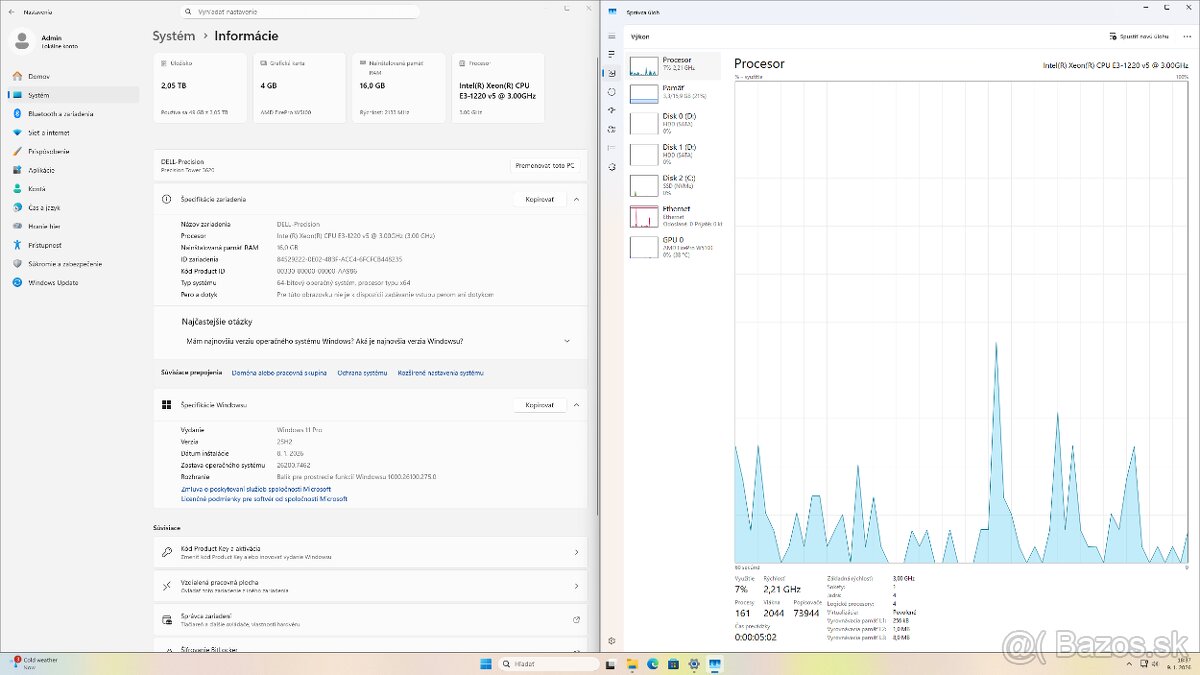Select the Ethernet performance graph
This screenshot has height=675, width=1200.
point(670,214)
